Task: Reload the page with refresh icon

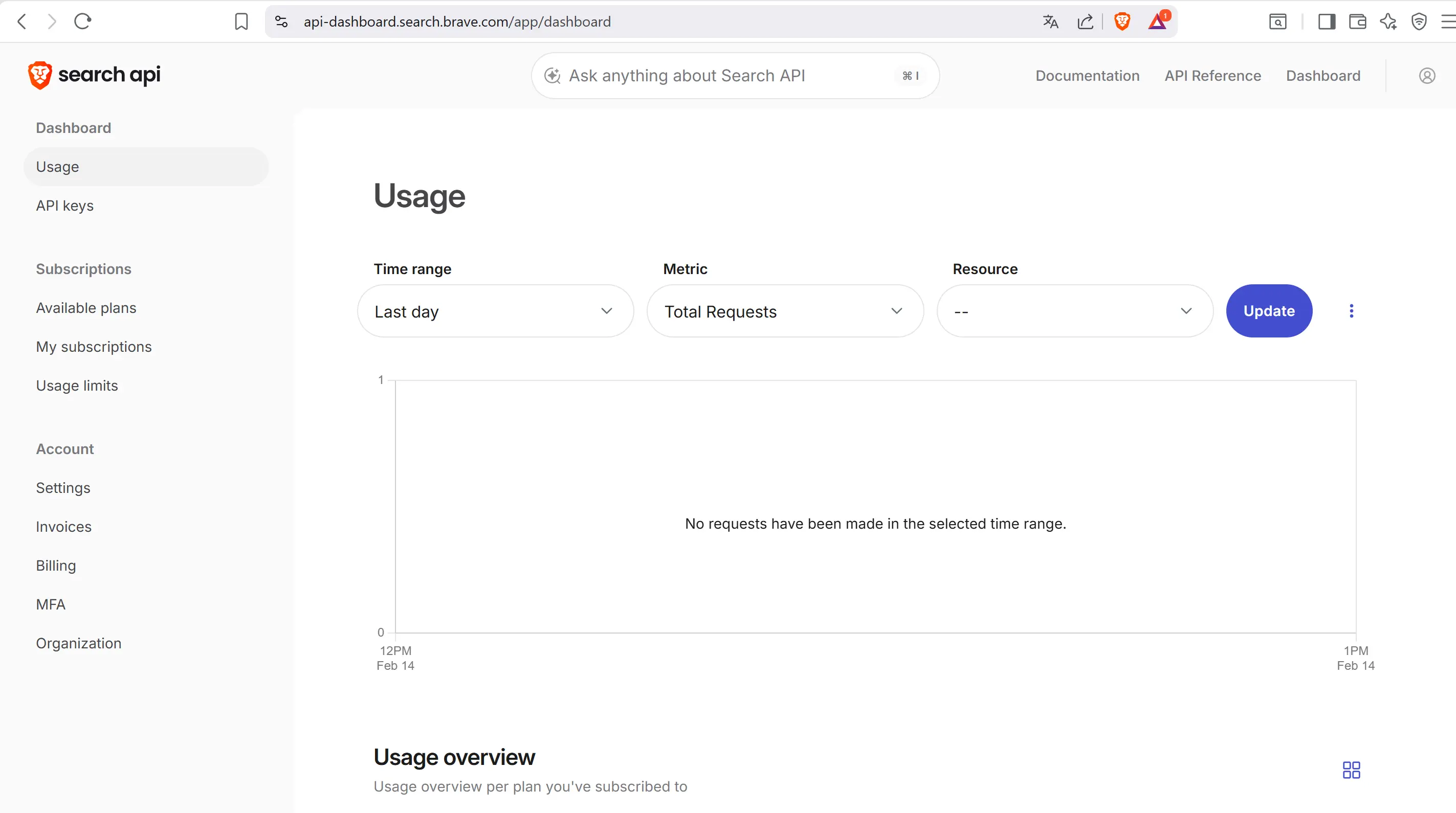Action: point(82,21)
